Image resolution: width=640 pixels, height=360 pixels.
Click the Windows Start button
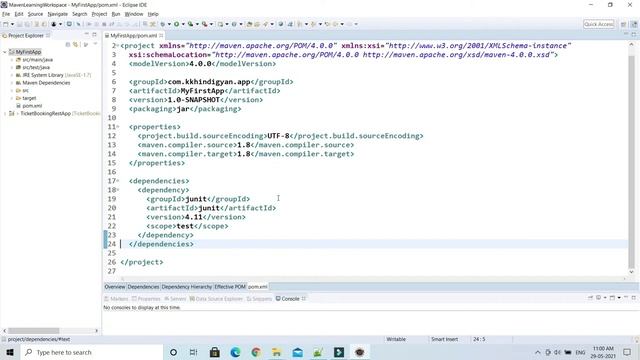pyautogui.click(x=10, y=352)
